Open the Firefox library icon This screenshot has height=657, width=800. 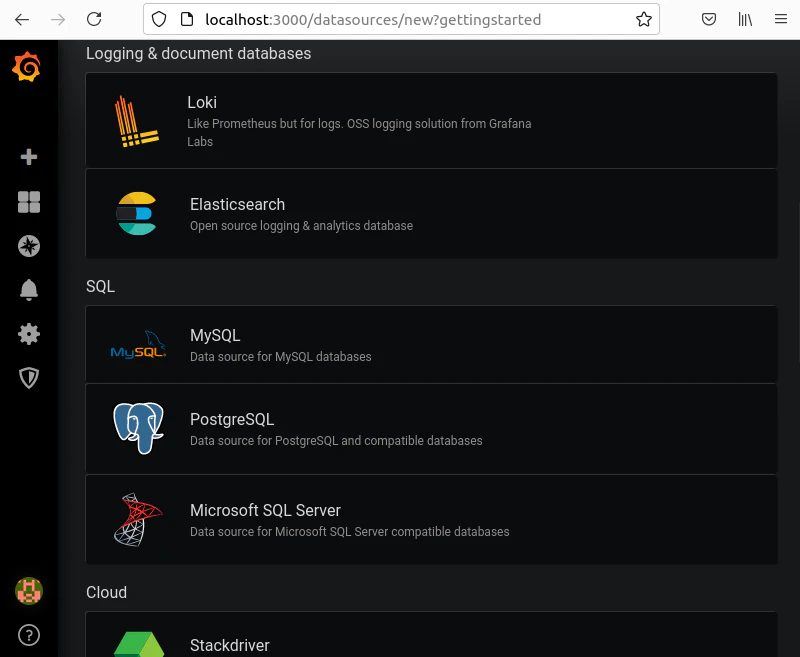745,19
